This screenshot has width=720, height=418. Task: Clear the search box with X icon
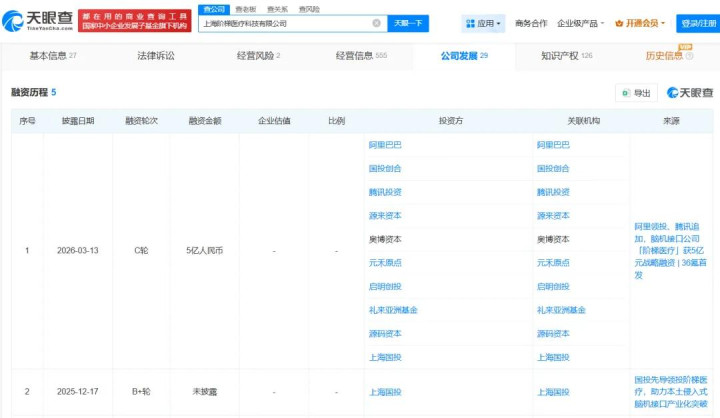click(376, 23)
